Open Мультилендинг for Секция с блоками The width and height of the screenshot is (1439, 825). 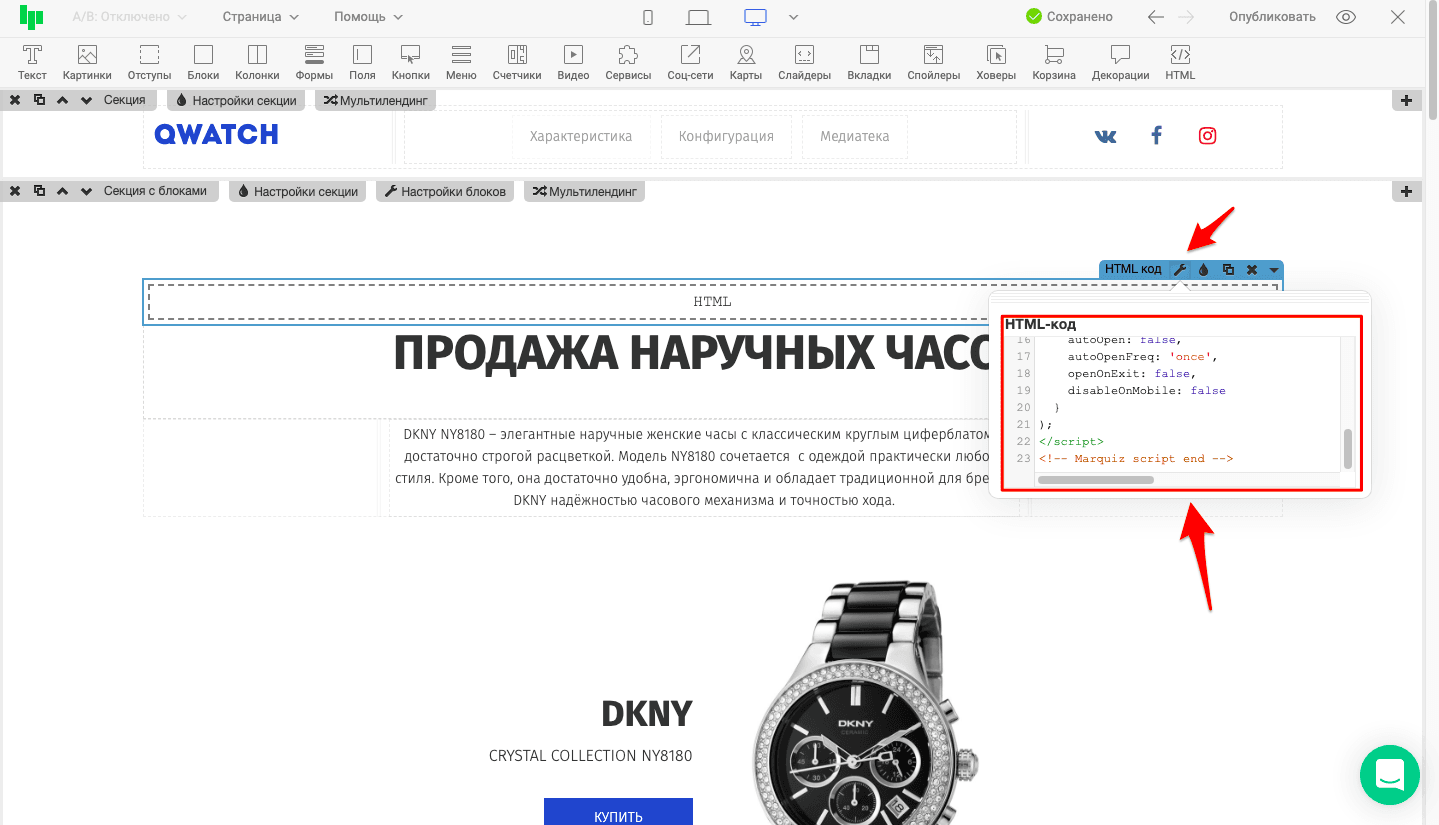[584, 191]
